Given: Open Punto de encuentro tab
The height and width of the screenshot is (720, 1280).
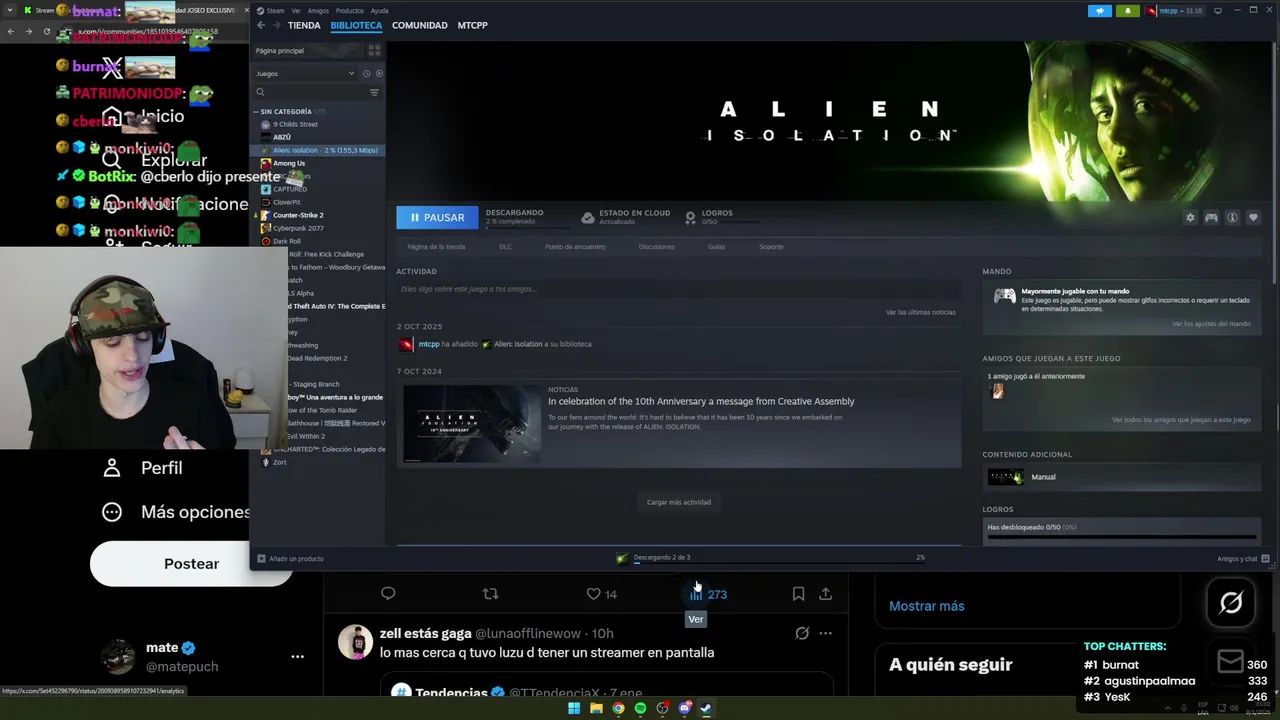Looking at the screenshot, I should pos(575,247).
